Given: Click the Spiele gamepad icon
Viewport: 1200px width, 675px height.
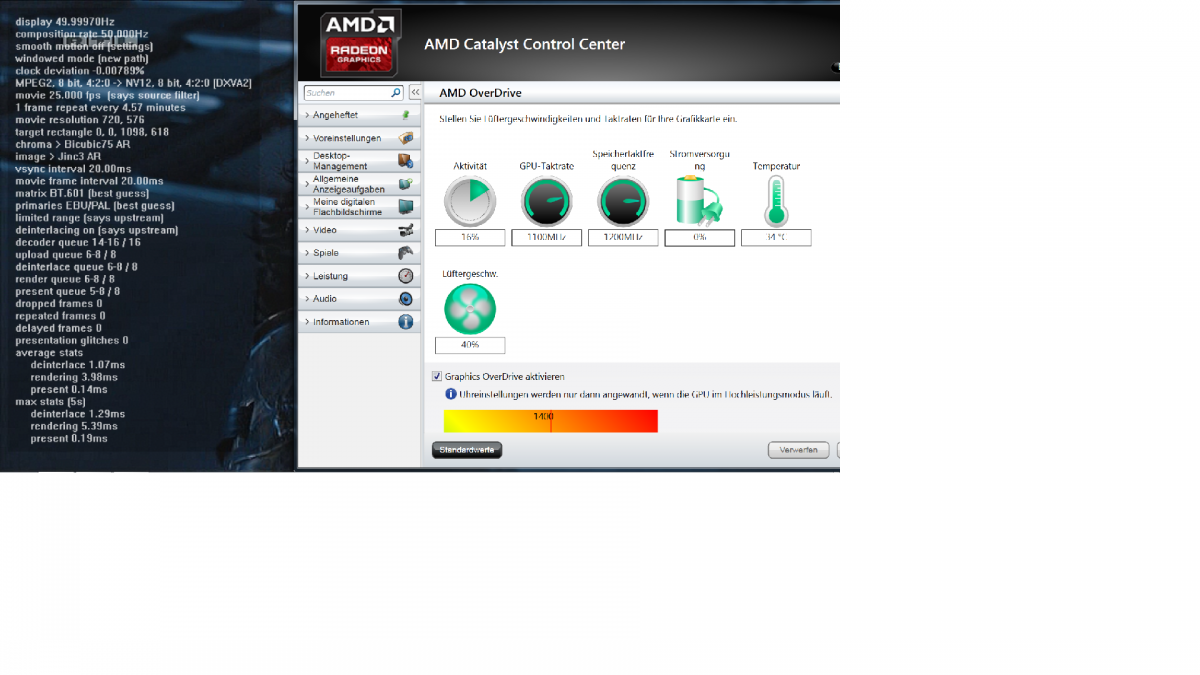Looking at the screenshot, I should [405, 253].
